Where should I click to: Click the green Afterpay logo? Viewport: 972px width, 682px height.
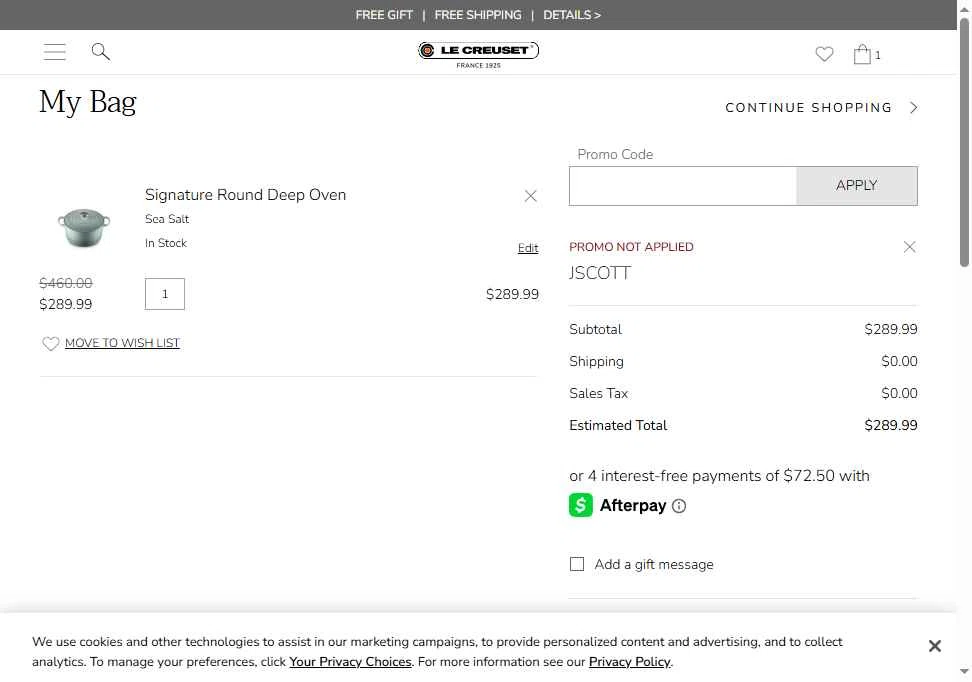(581, 505)
